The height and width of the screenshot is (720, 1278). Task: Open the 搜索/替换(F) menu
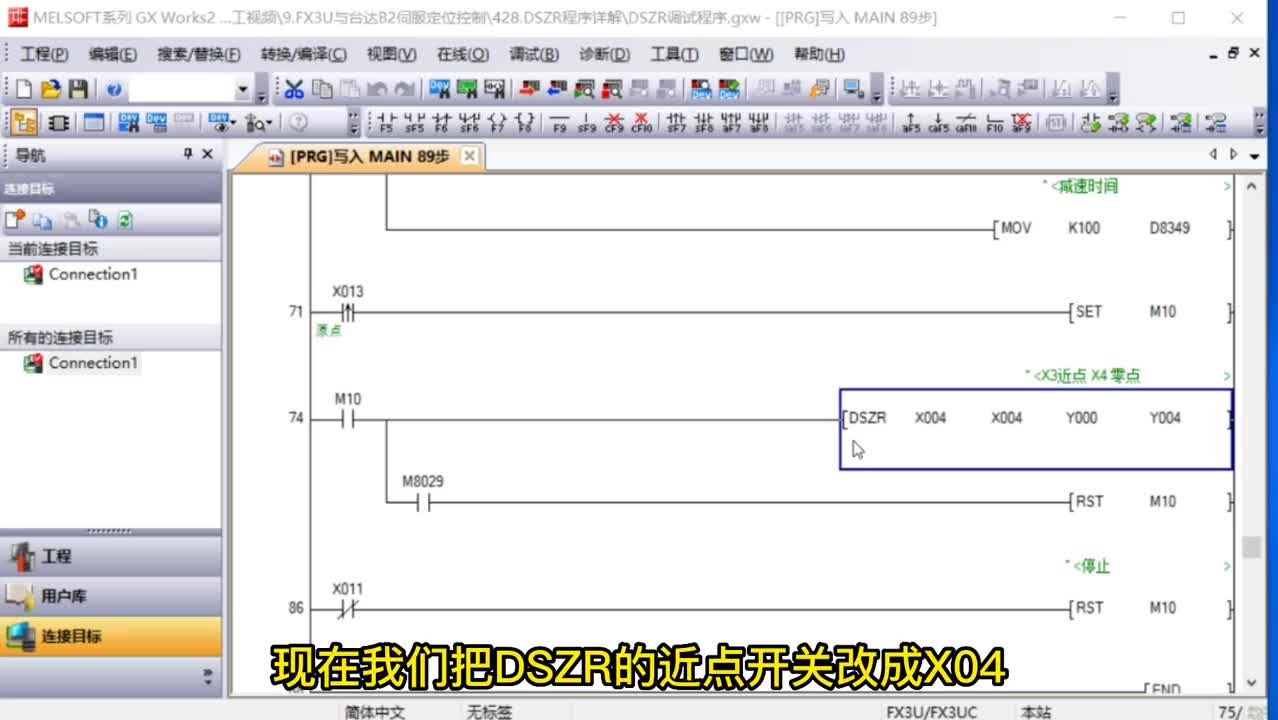point(198,54)
